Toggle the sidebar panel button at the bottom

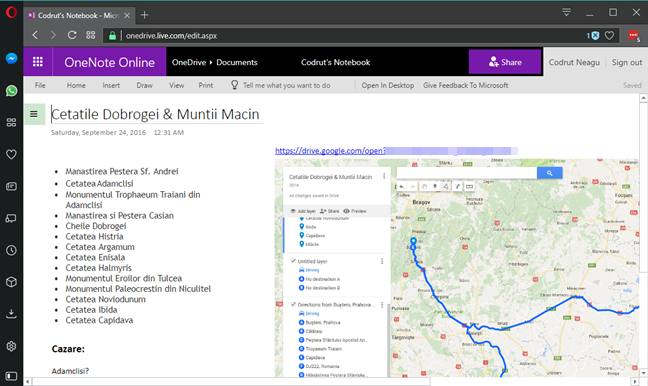[x=12, y=376]
